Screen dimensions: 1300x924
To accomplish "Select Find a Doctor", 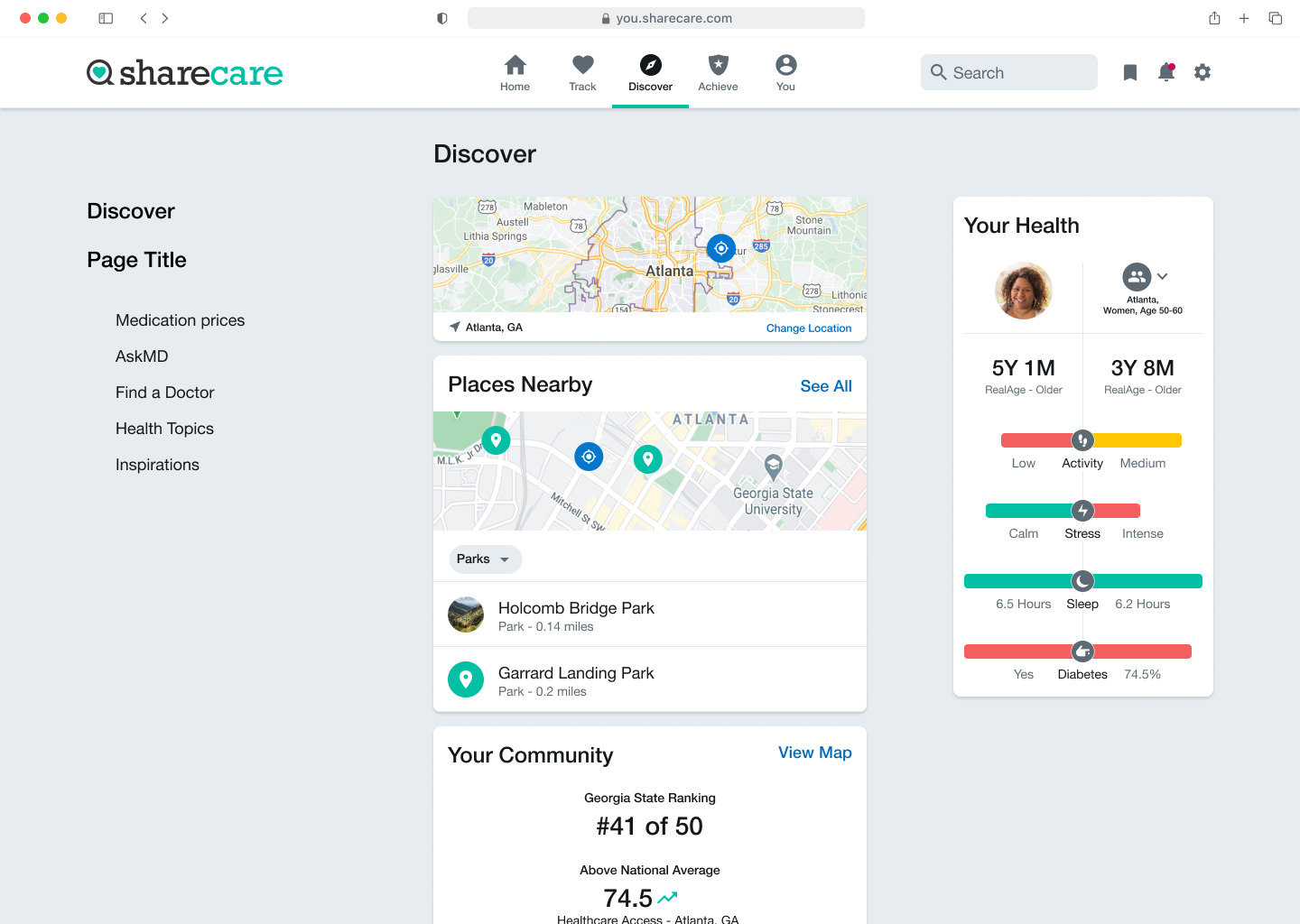I will 164,393.
